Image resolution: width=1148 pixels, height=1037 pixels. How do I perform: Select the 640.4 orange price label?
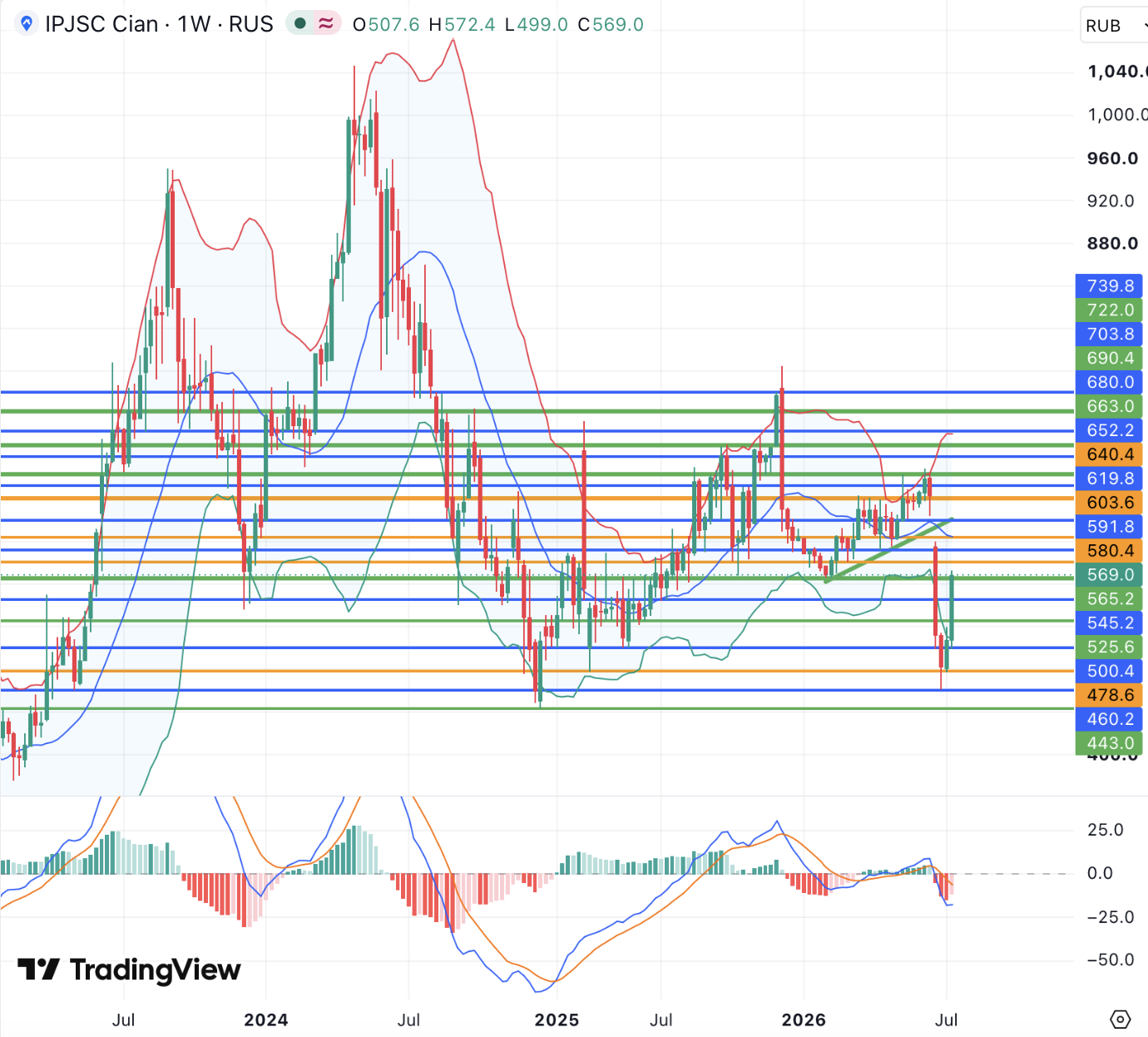[x=1110, y=454]
